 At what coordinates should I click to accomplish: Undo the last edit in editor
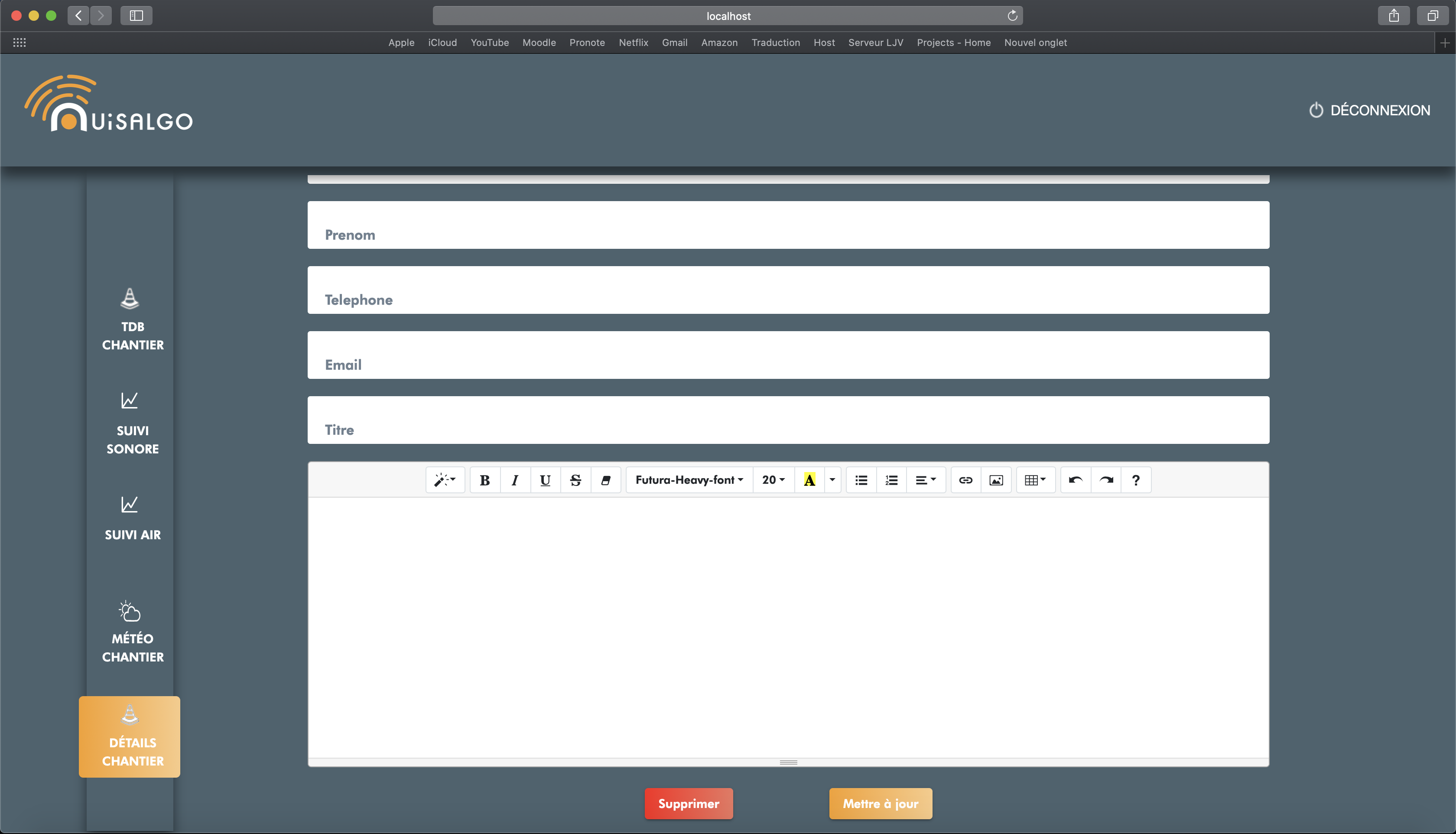pos(1076,480)
